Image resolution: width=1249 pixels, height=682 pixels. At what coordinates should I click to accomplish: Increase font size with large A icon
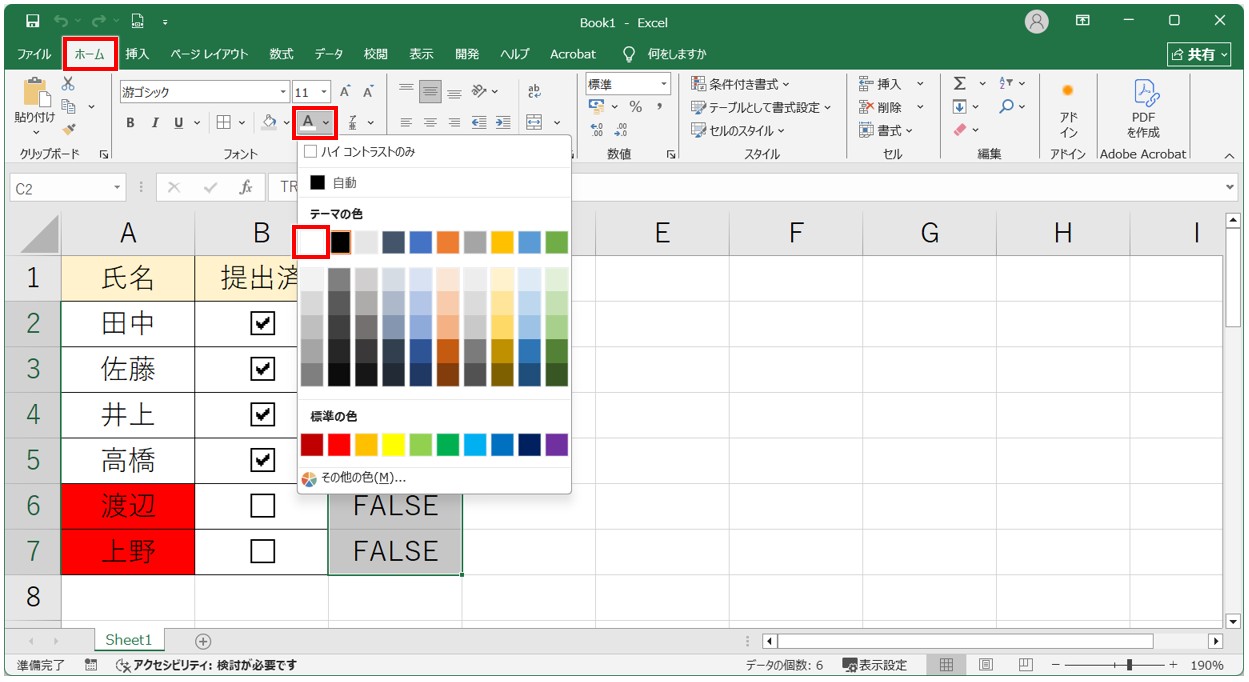[x=345, y=91]
